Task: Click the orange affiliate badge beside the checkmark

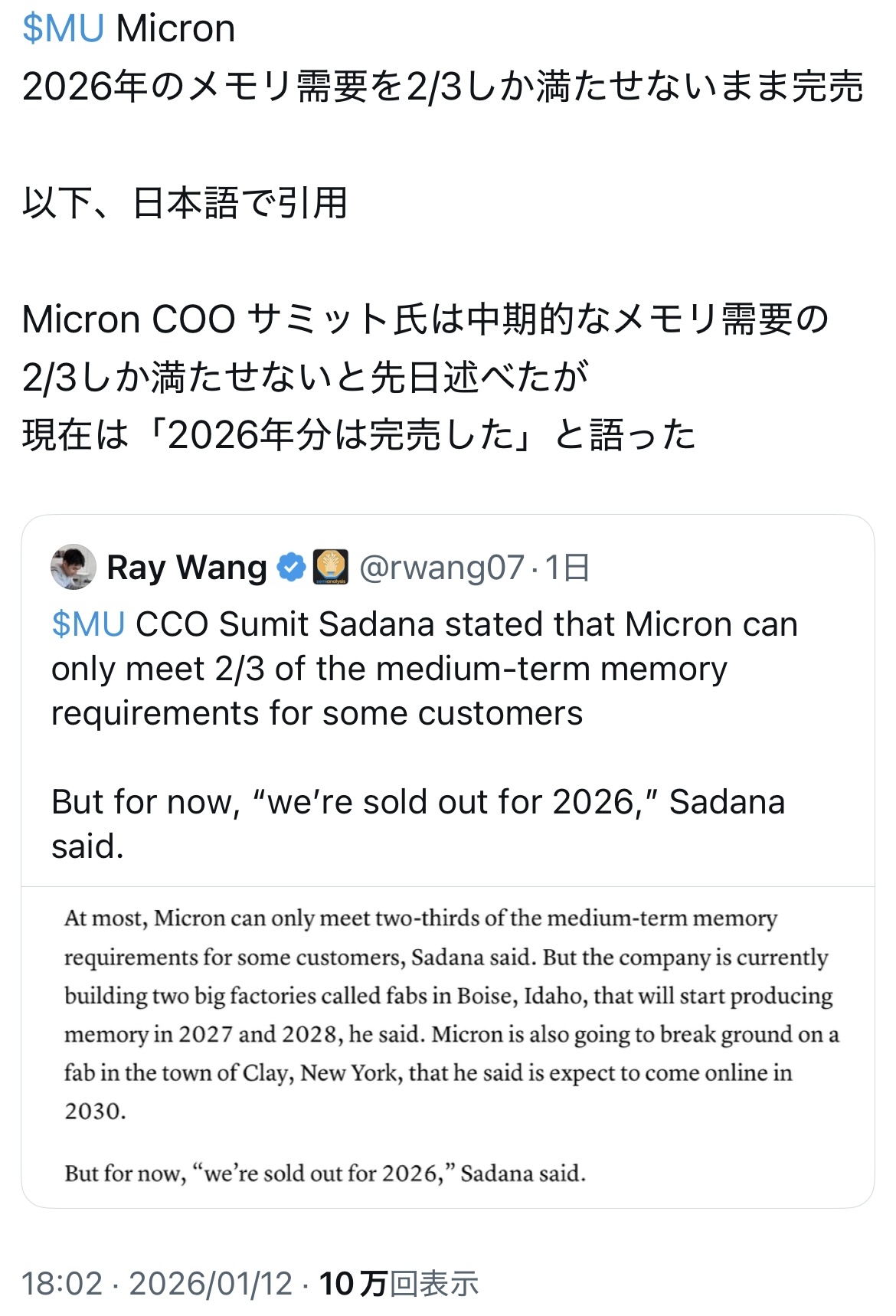Action: [332, 568]
